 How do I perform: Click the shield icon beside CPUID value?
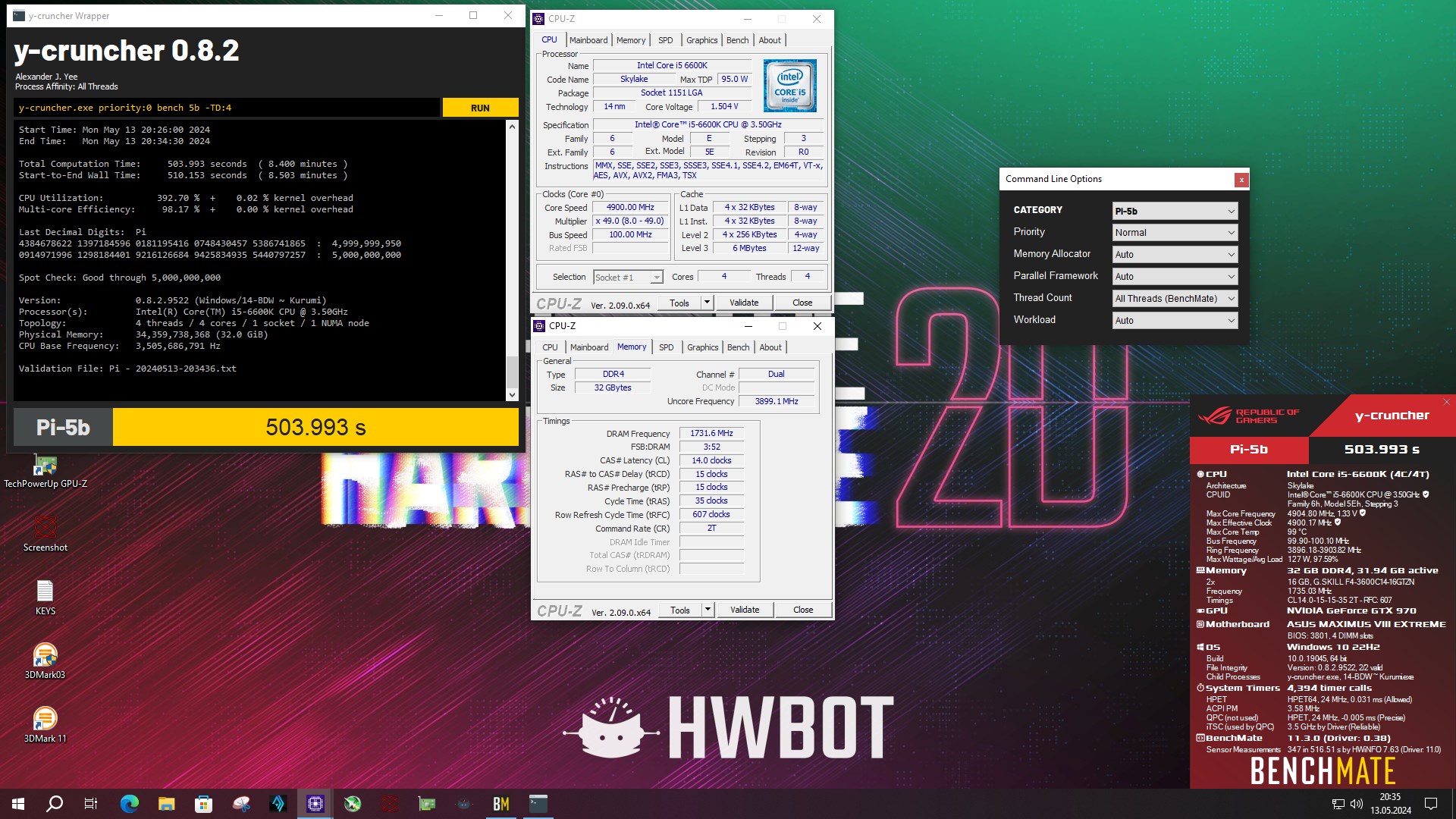click(1426, 494)
